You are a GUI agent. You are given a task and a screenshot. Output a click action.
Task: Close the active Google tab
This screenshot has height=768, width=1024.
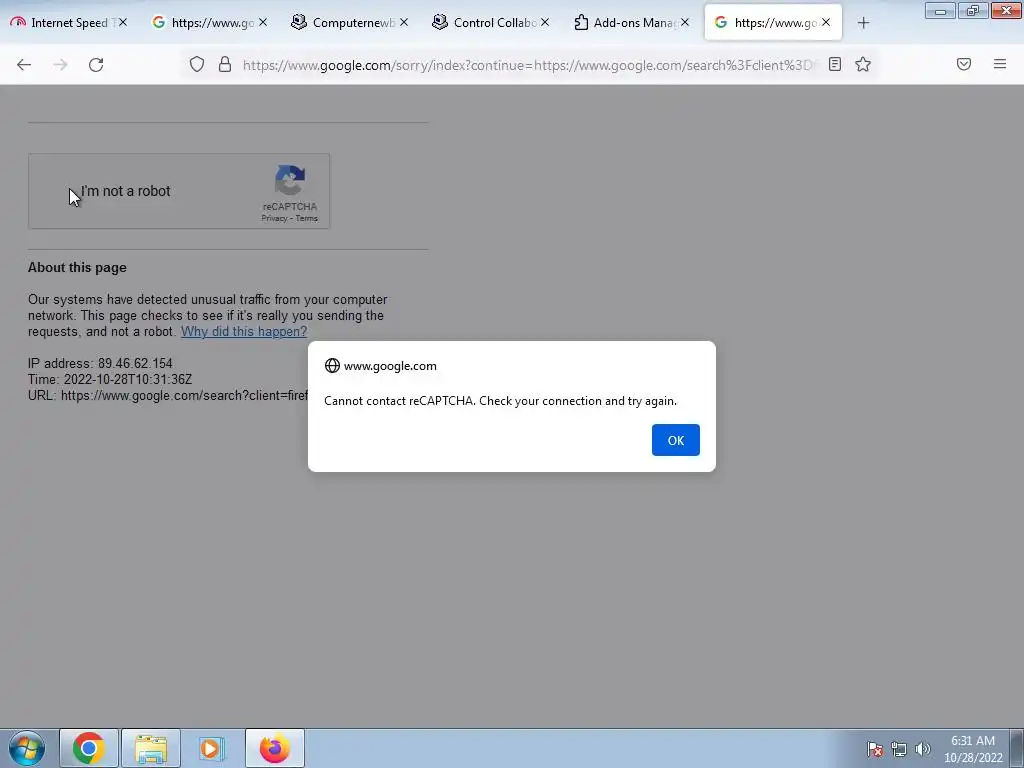pos(825,22)
